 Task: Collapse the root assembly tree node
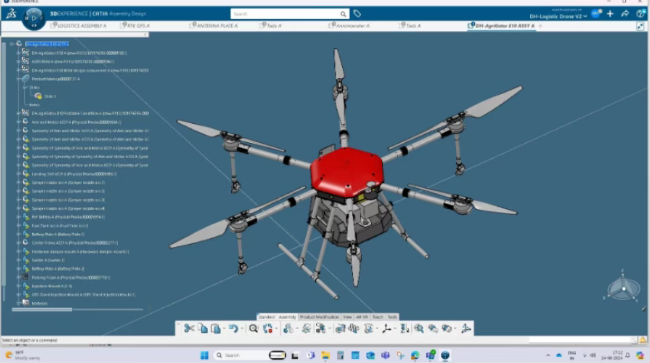click(12, 44)
